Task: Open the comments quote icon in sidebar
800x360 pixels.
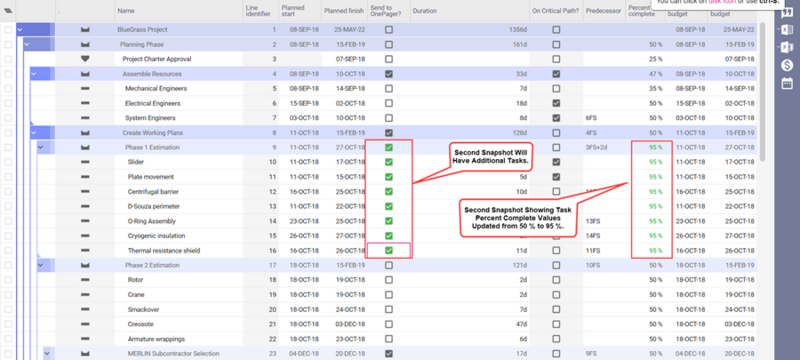Action: 787,12
